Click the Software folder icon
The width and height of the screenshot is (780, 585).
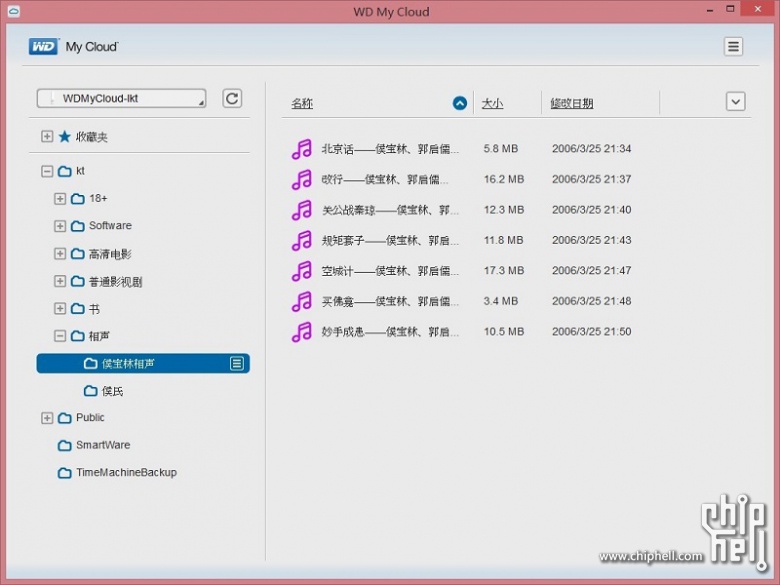click(x=78, y=226)
